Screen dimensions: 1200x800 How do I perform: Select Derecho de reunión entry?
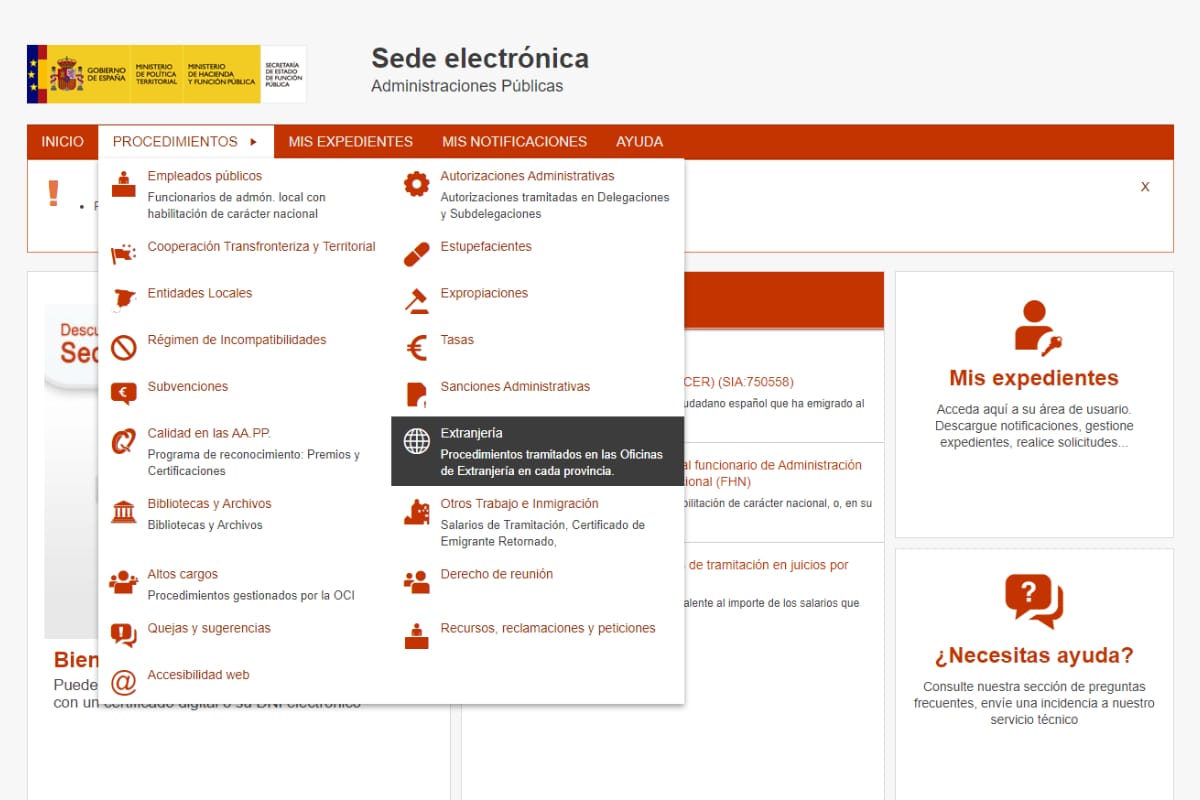point(497,574)
